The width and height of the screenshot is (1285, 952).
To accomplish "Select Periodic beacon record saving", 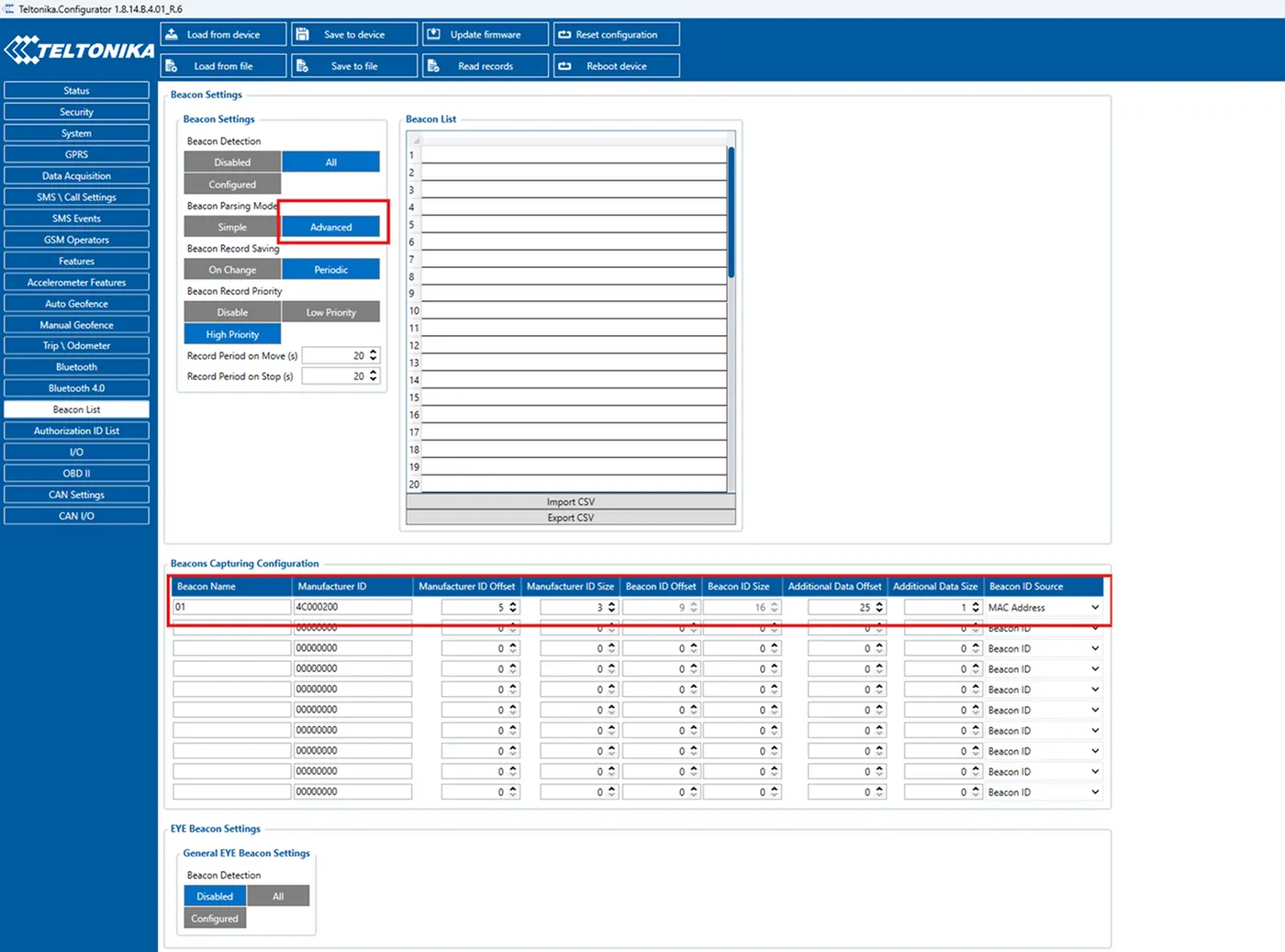I will click(x=331, y=269).
